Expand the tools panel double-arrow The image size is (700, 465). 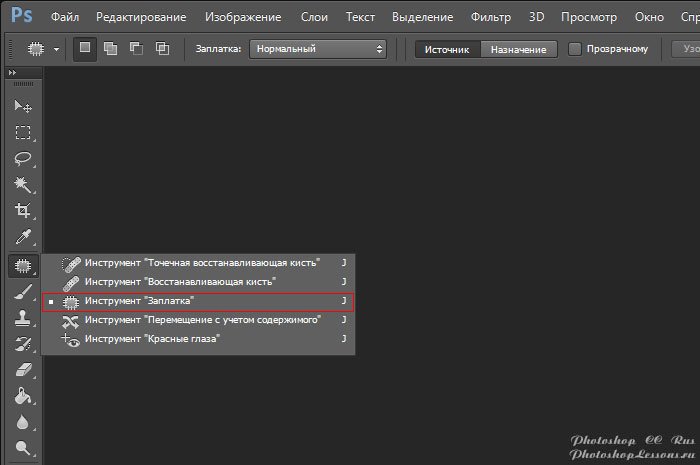12,74
